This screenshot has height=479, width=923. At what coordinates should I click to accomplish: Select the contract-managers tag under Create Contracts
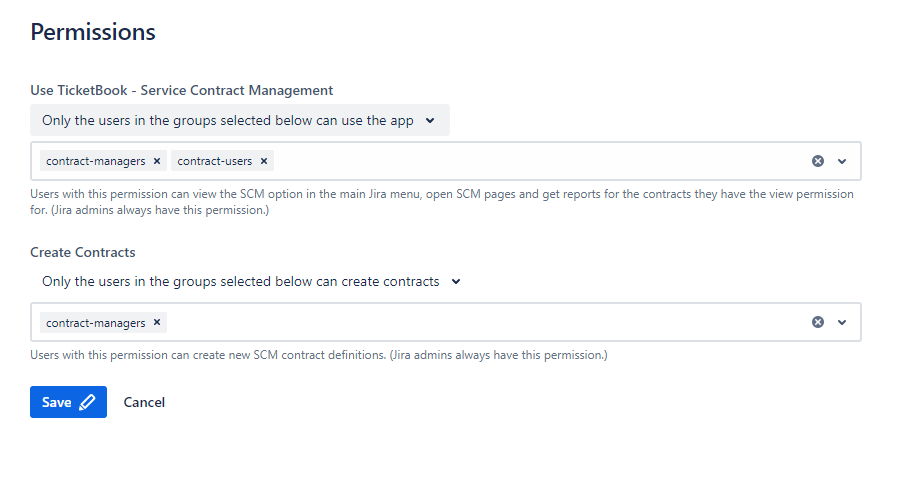[x=95, y=323]
